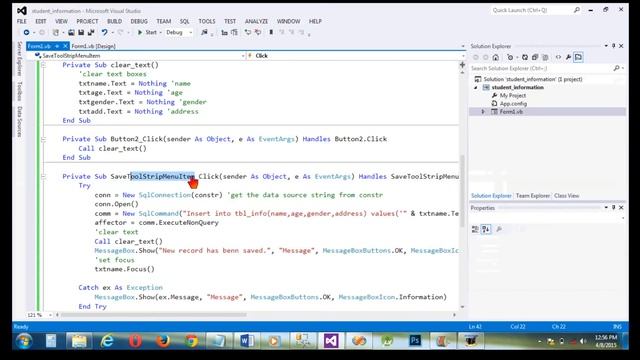Open the SaveToolStripMenuItem class dropdown
The image size is (640, 360).
click(x=243, y=56)
